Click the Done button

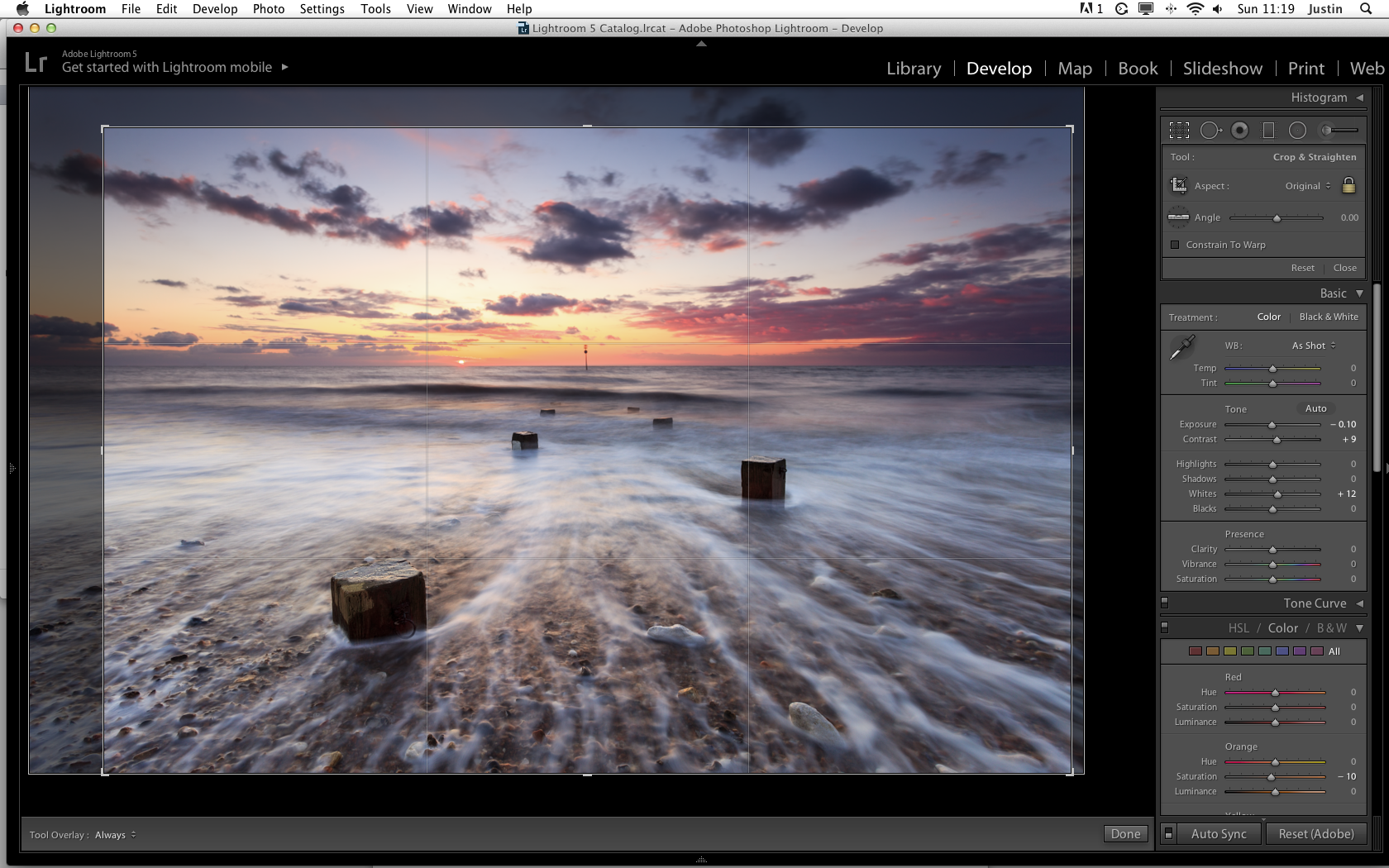[x=1125, y=833]
